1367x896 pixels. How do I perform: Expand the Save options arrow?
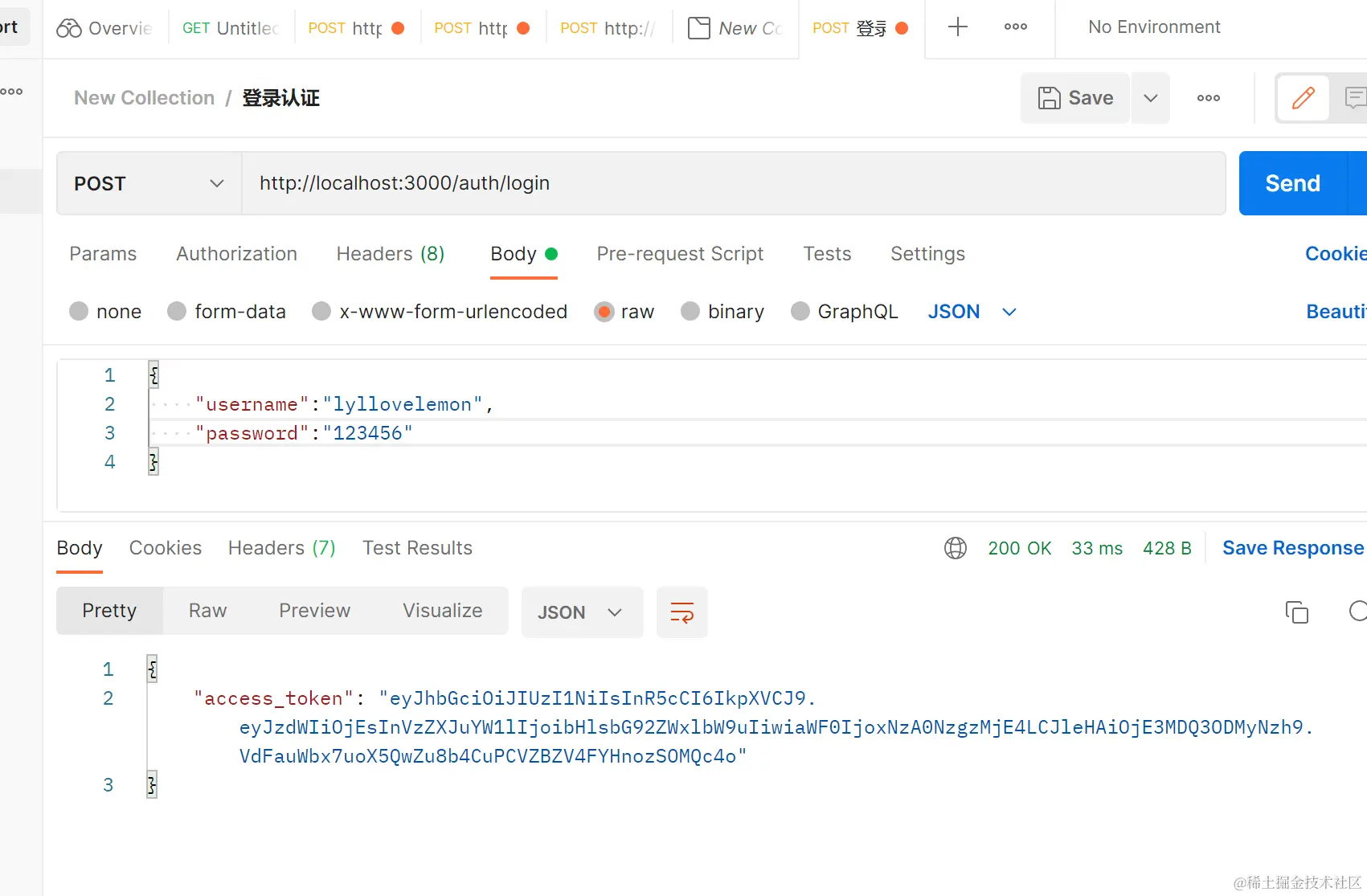(x=1151, y=98)
